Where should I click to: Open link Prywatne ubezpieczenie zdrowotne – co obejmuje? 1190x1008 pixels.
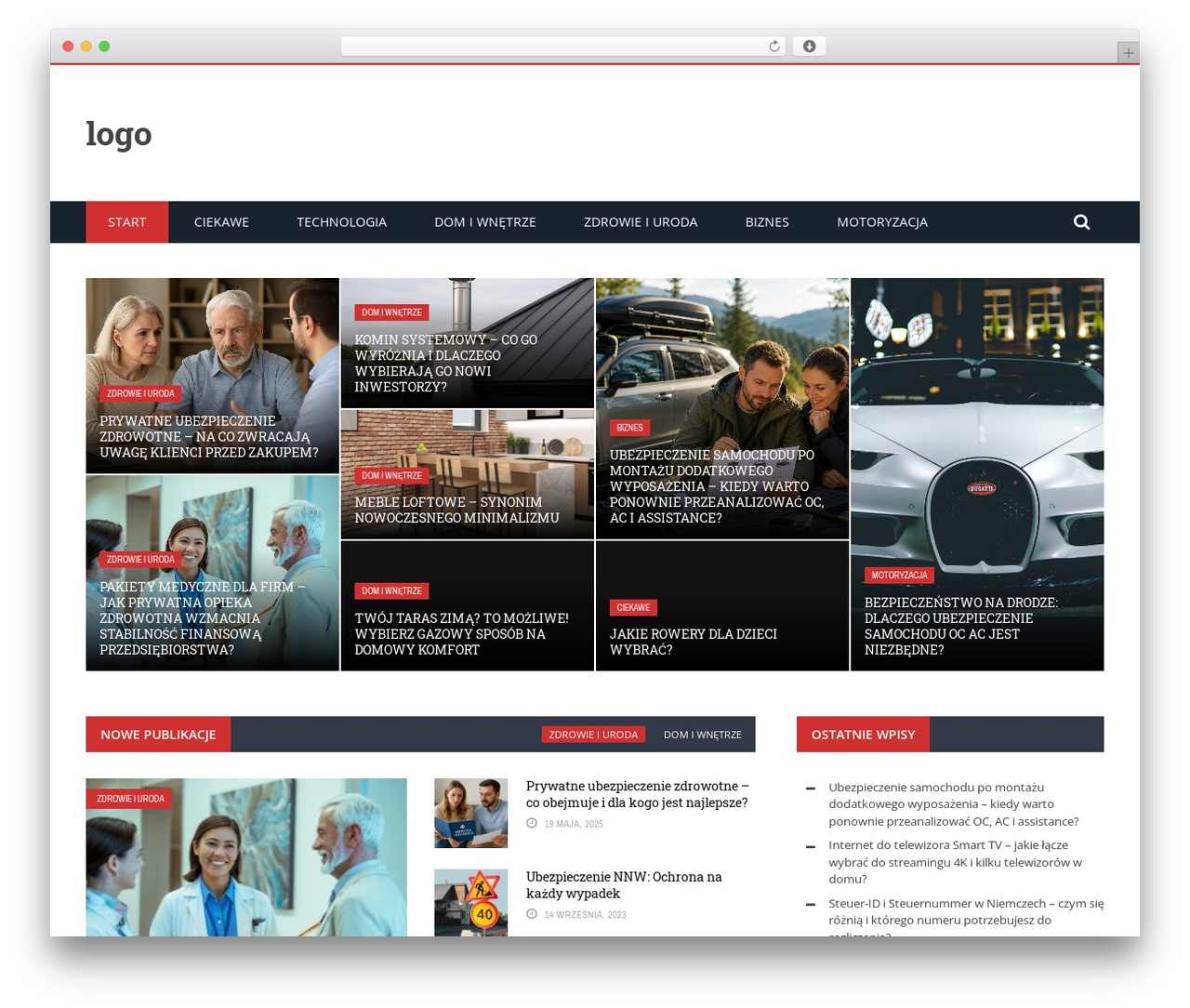coord(638,794)
